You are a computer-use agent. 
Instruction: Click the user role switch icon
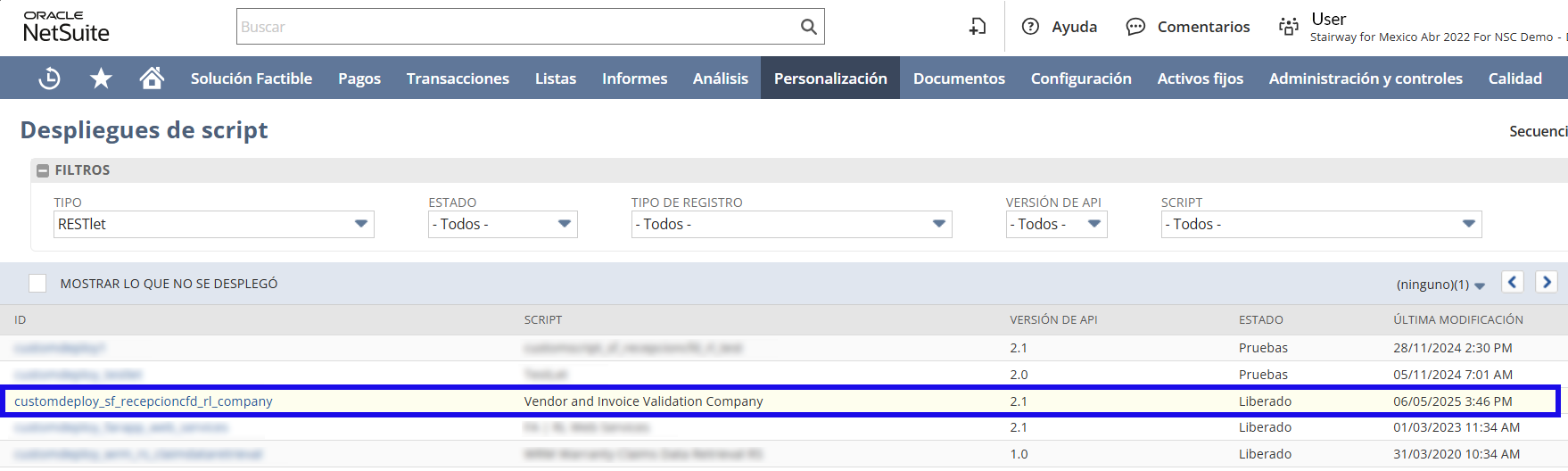point(1288,27)
